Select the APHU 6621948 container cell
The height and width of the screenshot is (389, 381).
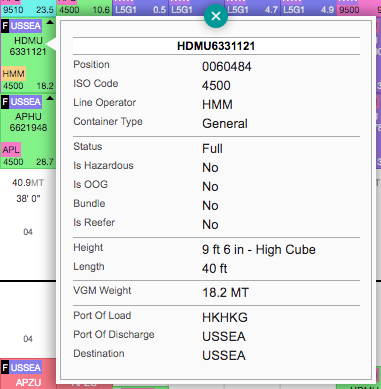(x=28, y=131)
